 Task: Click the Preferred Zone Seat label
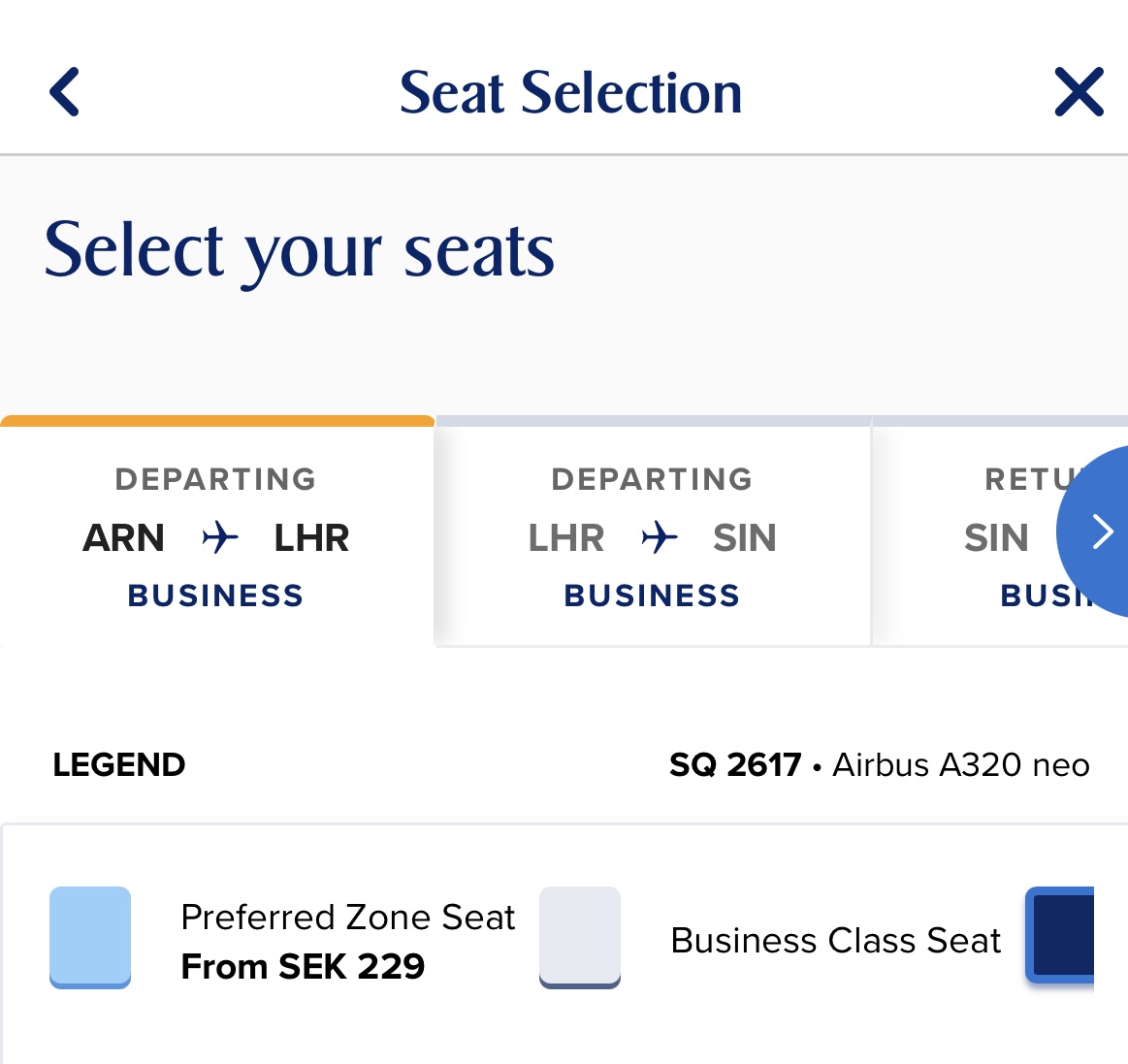[x=348, y=917]
